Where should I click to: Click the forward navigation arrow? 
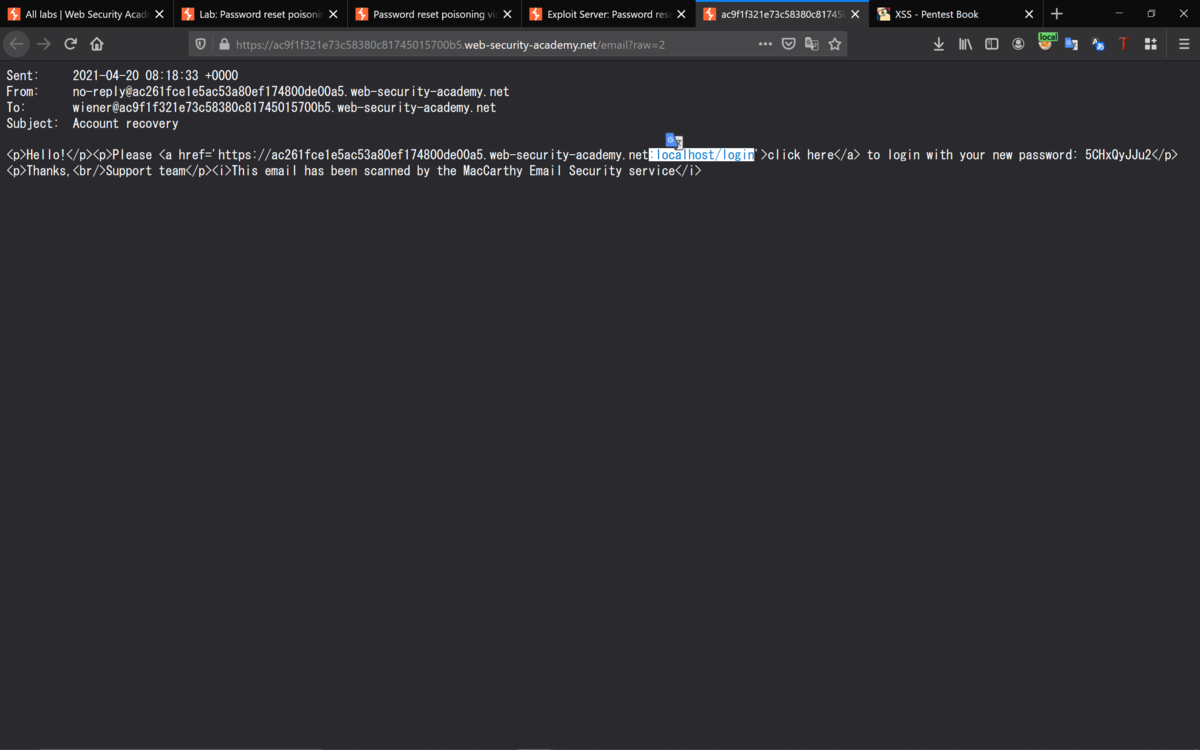point(43,44)
